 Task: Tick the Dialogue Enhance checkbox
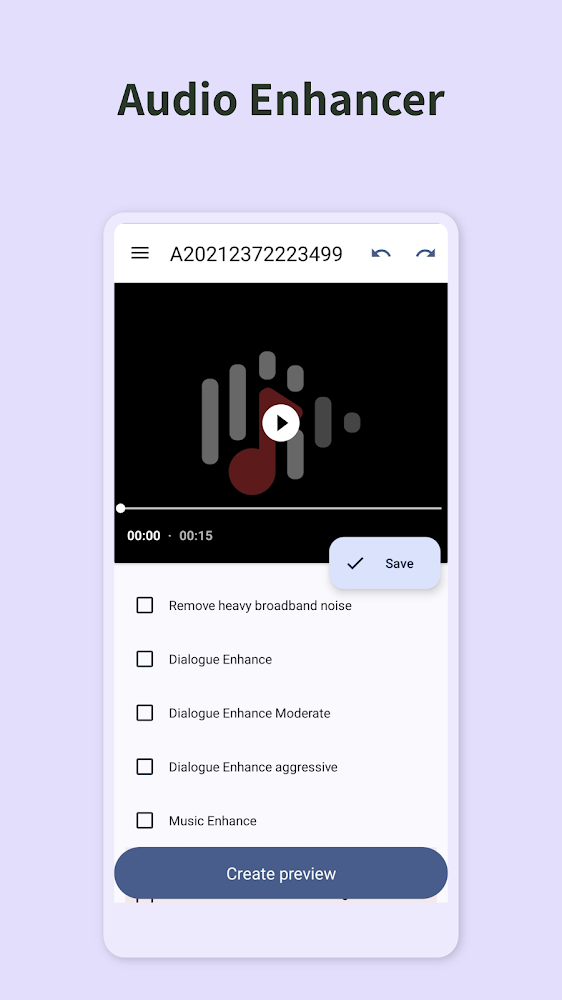[145, 659]
